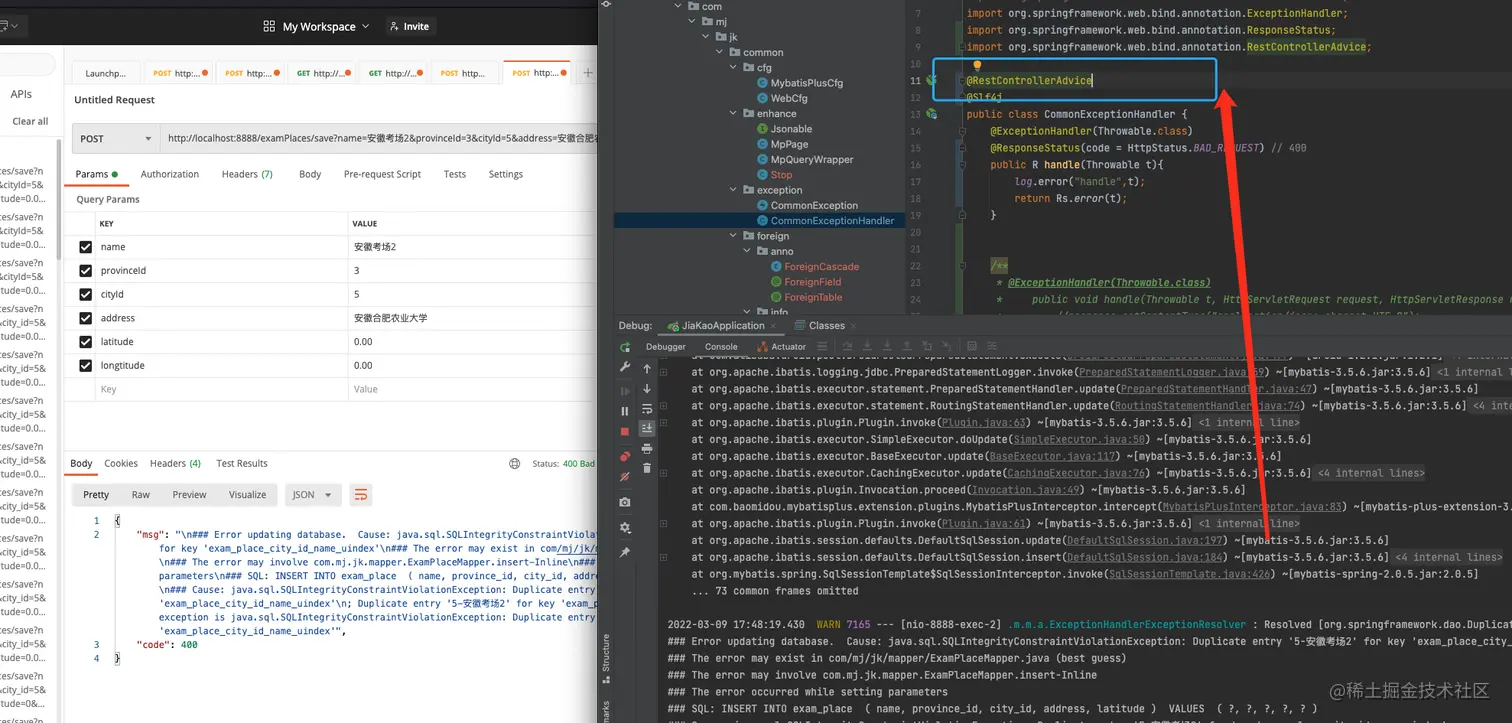This screenshot has width=1512, height=723.
Task: Click Clear all in history sidebar
Action: coord(30,121)
